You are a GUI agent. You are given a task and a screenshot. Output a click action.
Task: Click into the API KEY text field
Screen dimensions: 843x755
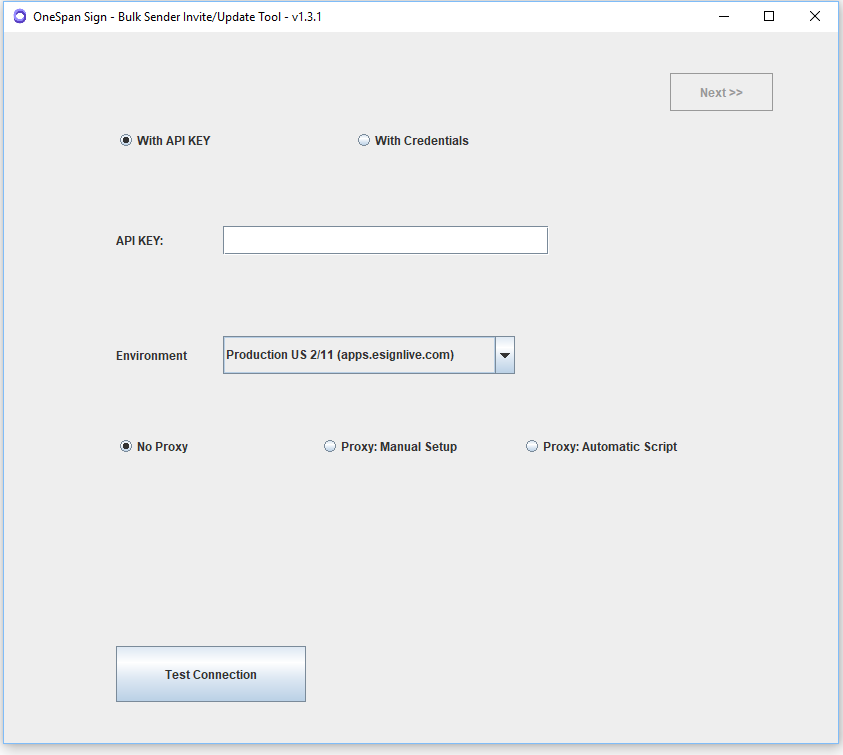click(385, 240)
